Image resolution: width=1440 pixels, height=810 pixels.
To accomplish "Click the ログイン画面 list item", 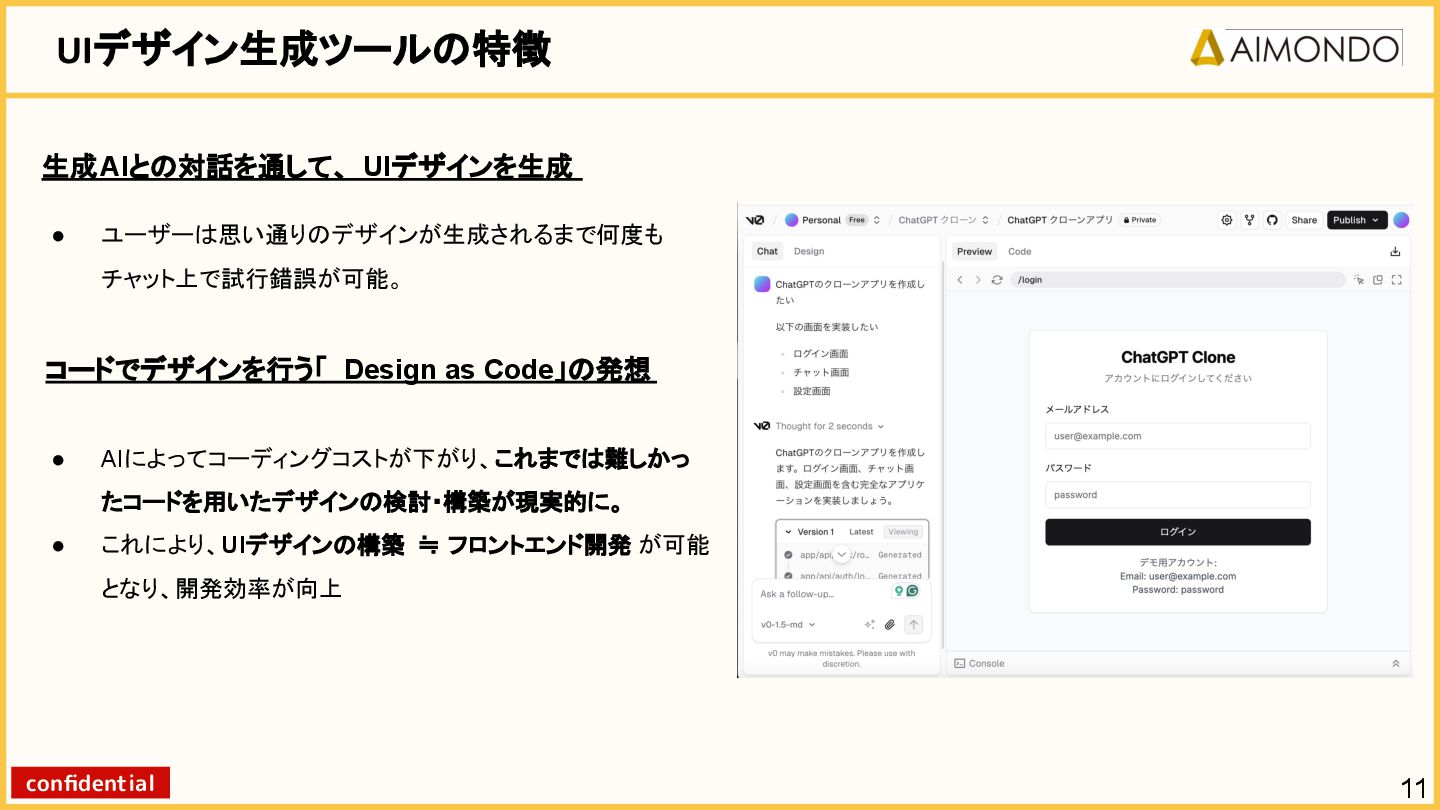I will pos(820,354).
